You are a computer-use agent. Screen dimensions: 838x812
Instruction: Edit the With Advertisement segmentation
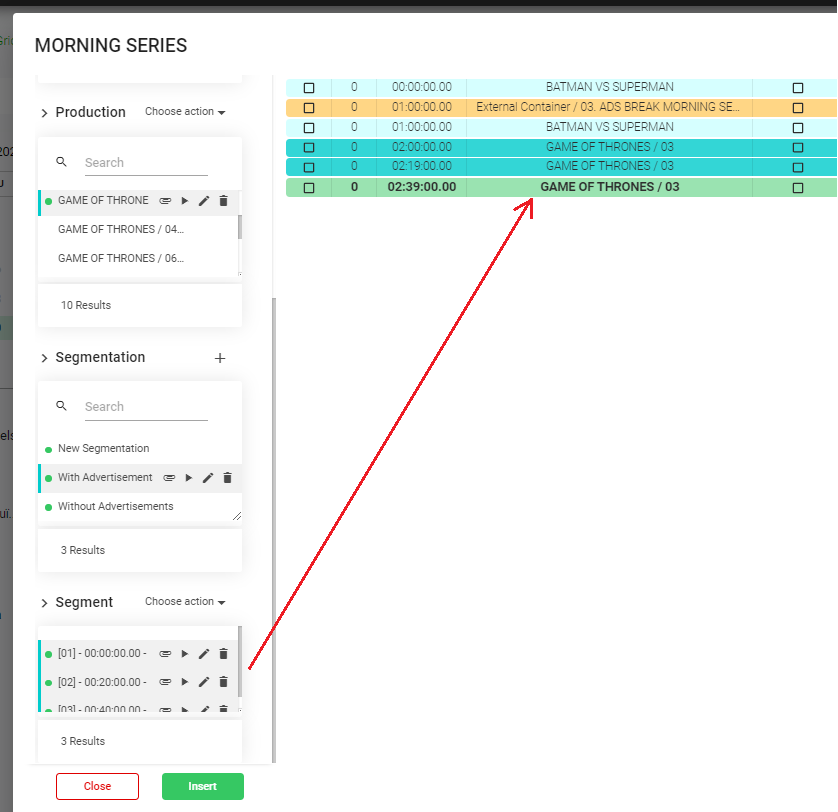click(x=207, y=478)
